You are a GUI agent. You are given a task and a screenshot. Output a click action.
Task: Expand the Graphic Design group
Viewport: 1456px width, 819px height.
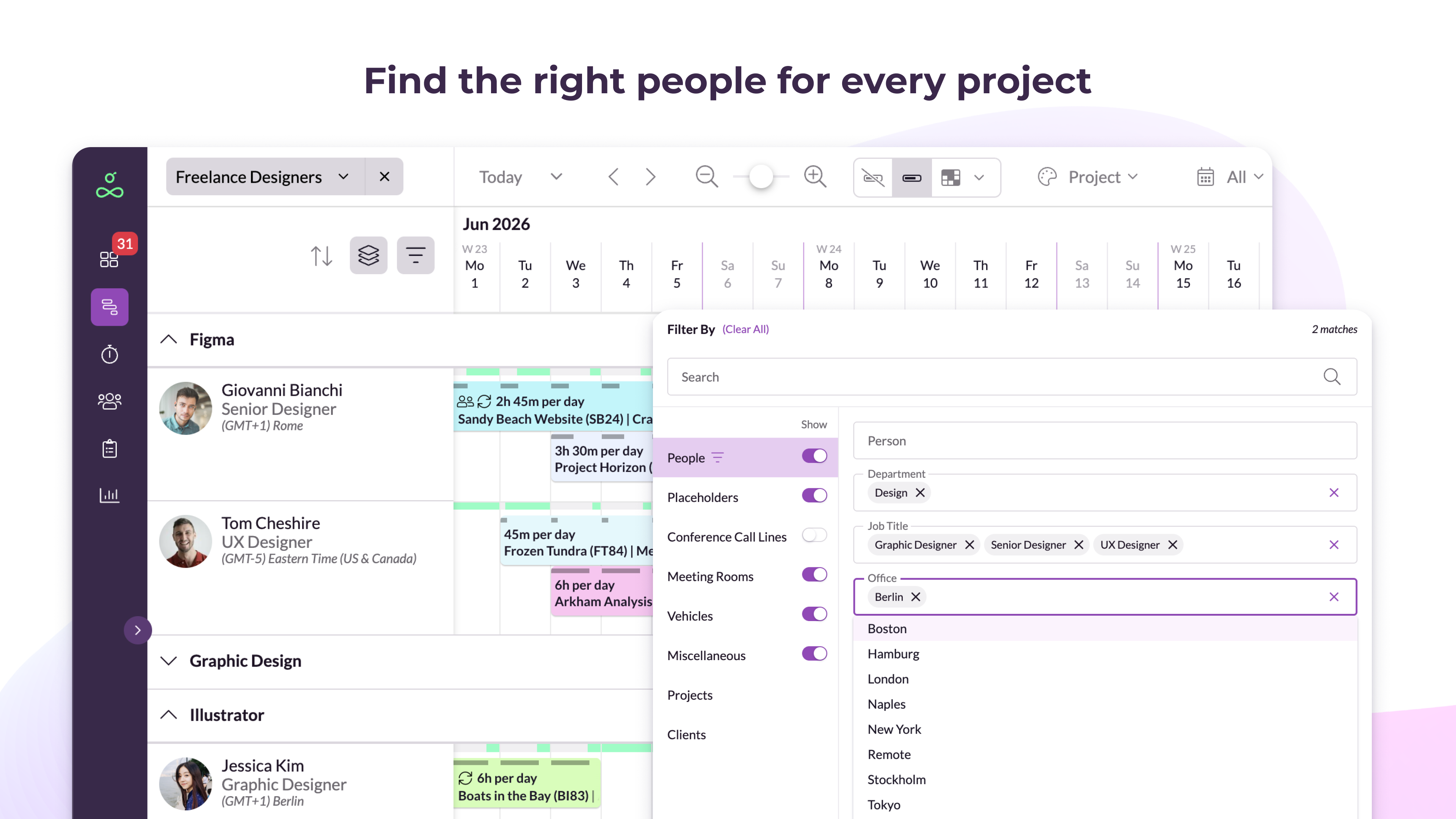[169, 661]
